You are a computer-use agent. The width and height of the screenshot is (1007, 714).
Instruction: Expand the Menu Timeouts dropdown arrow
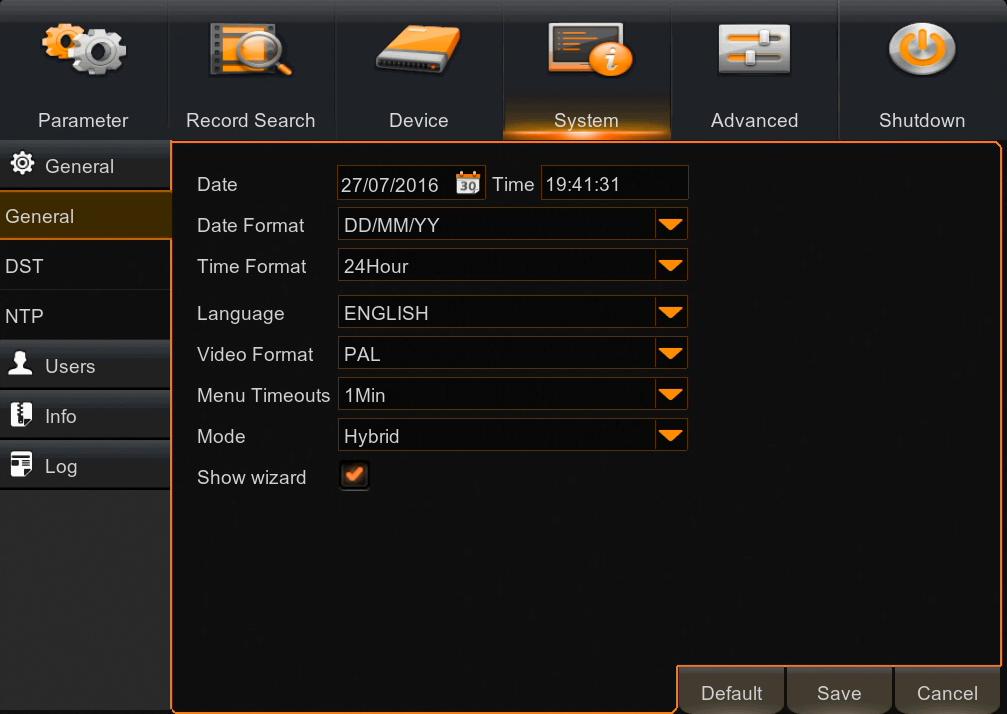click(671, 394)
